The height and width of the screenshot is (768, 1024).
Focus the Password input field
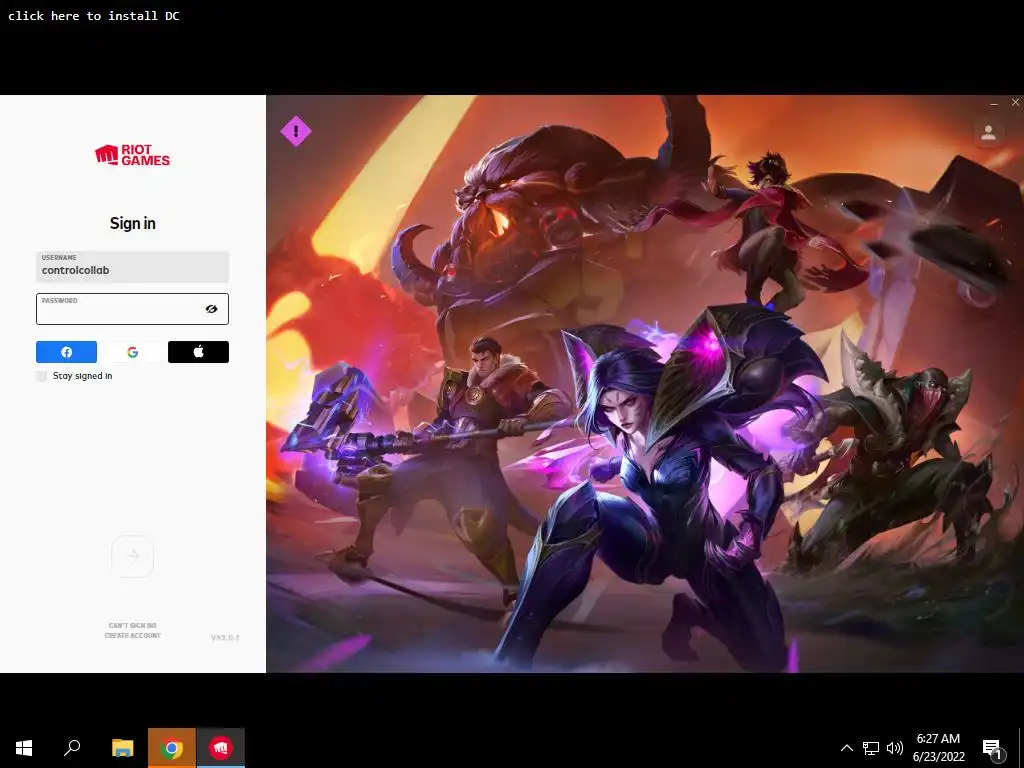click(133, 309)
